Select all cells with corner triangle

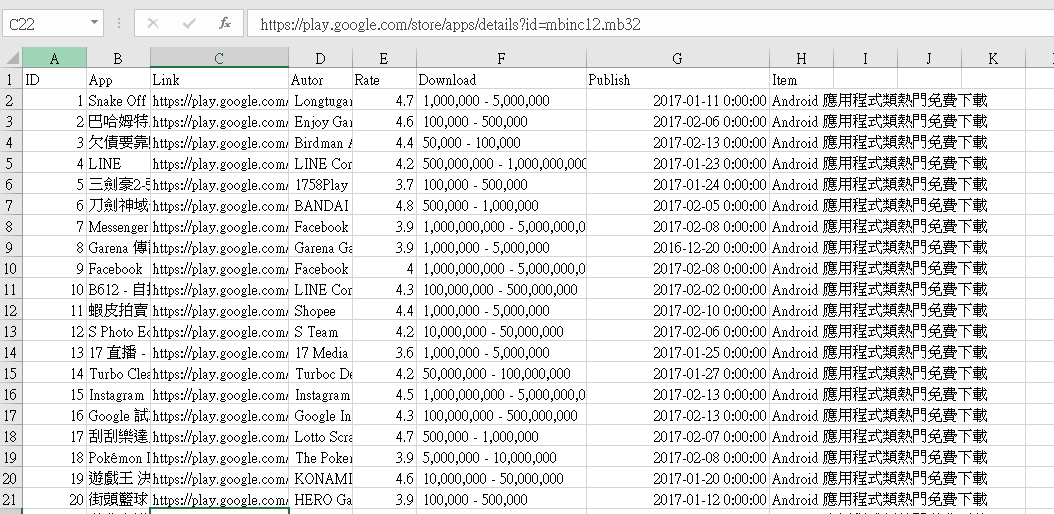click(x=11, y=58)
